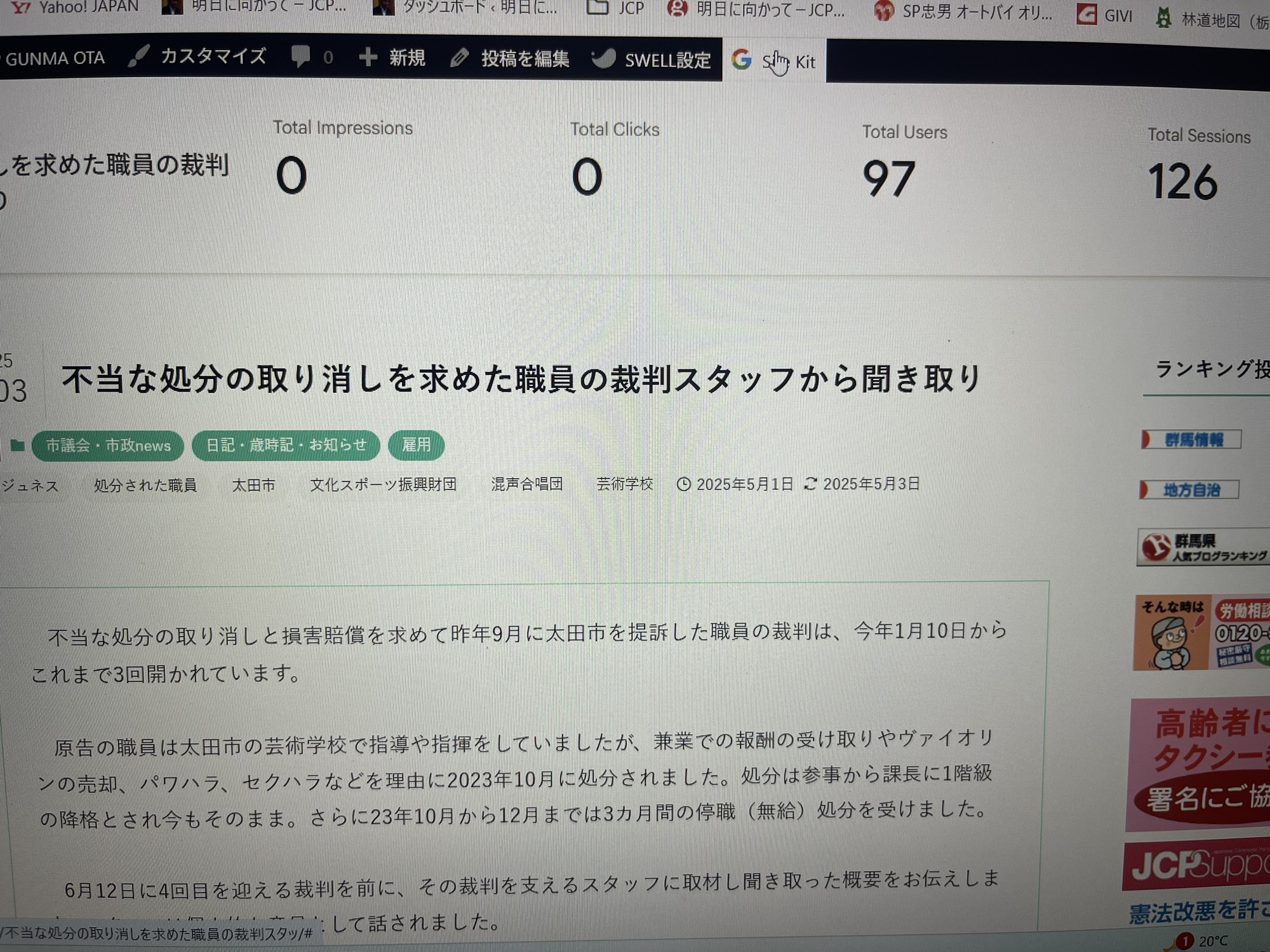
Task: Open Site Kit Google menu
Action: [774, 61]
